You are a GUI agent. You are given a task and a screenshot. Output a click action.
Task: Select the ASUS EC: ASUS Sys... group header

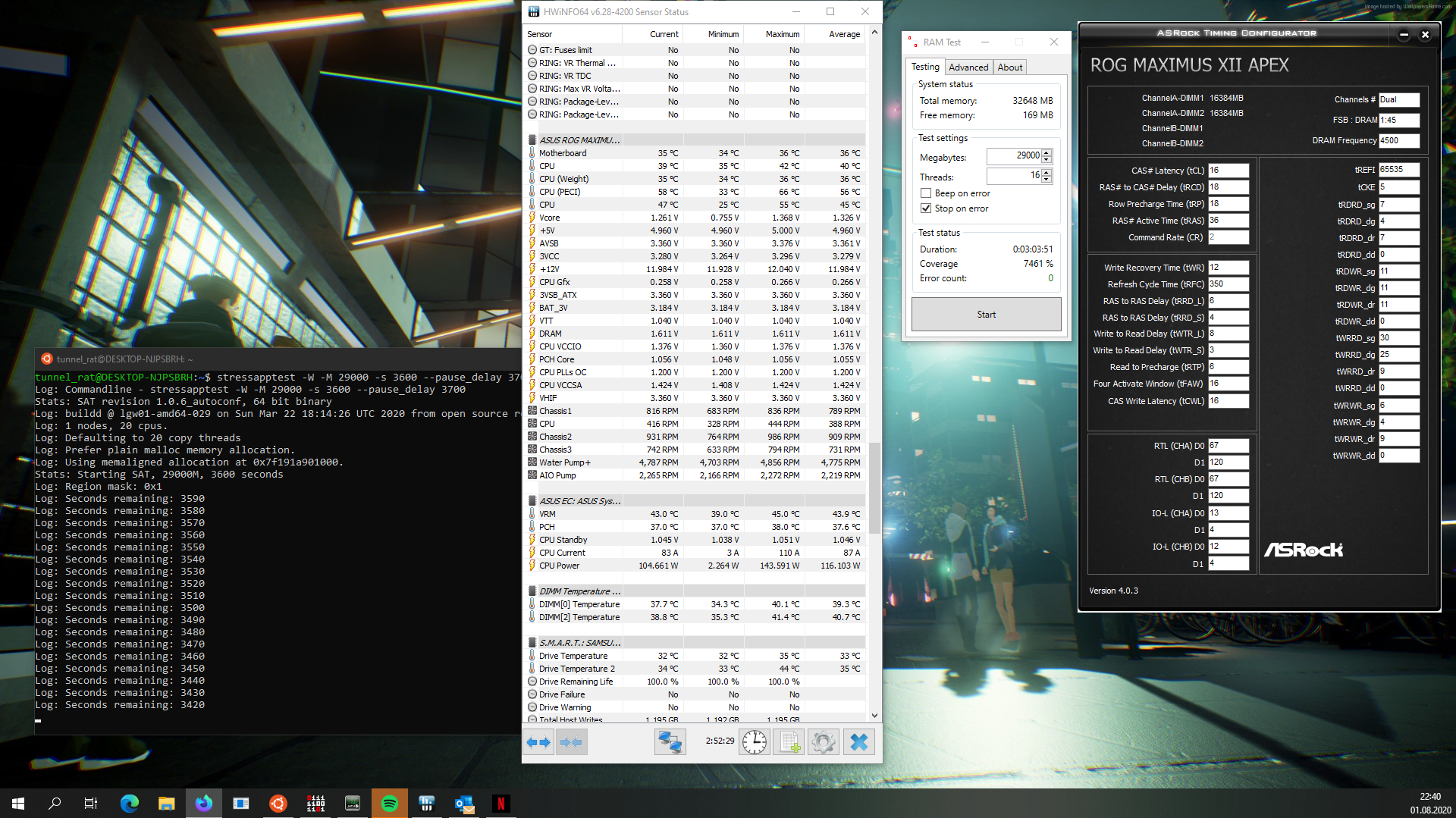click(695, 501)
